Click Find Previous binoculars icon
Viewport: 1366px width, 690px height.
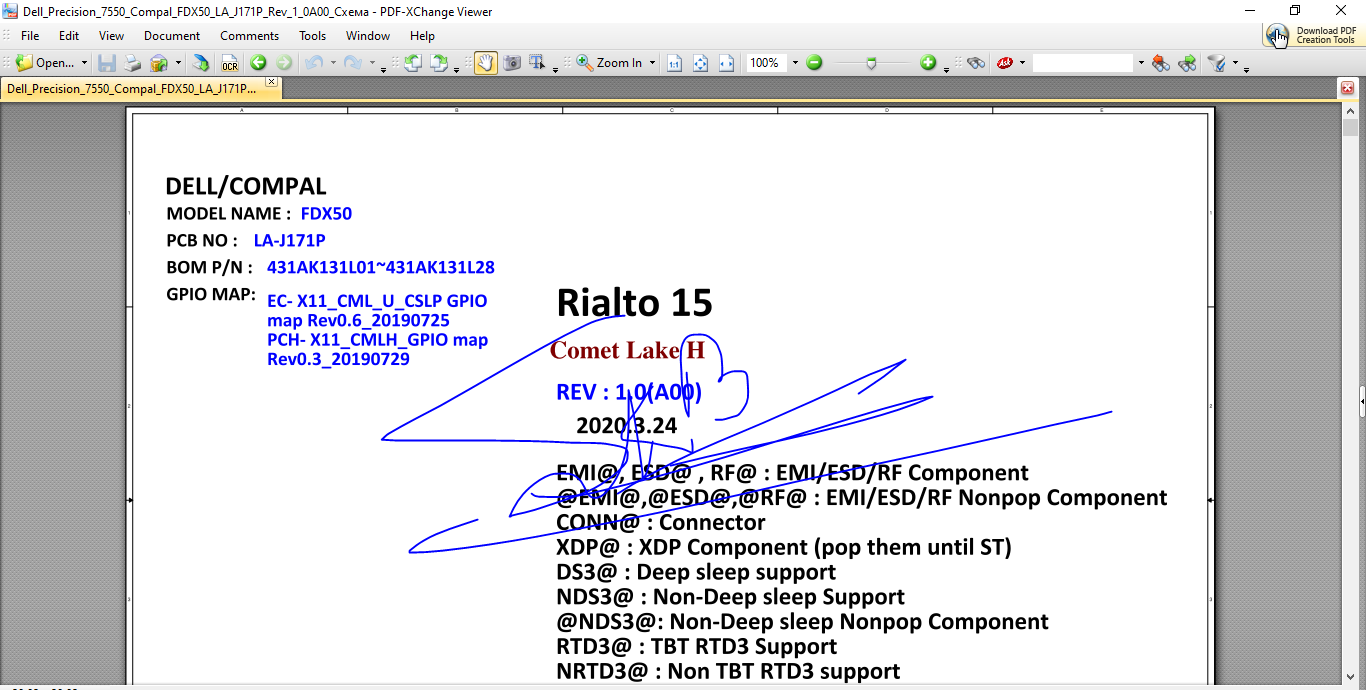coord(1160,63)
